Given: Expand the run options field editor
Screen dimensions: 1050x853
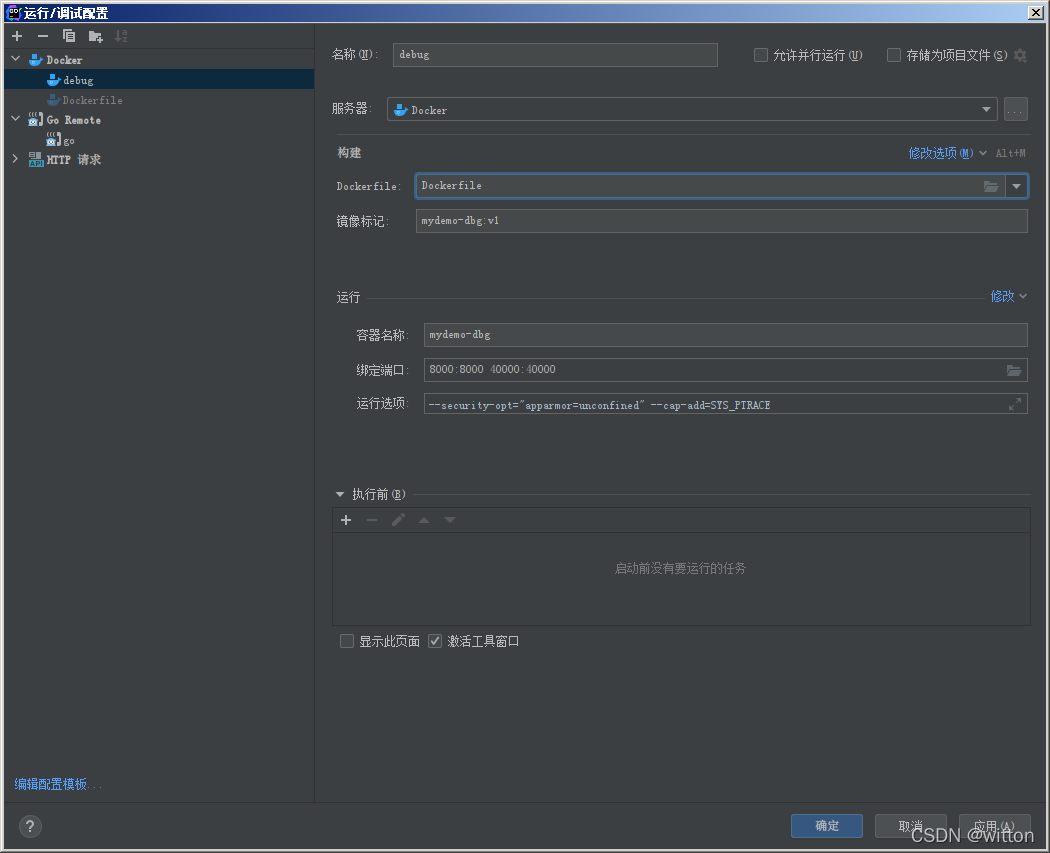Looking at the screenshot, I should pyautogui.click(x=1015, y=404).
